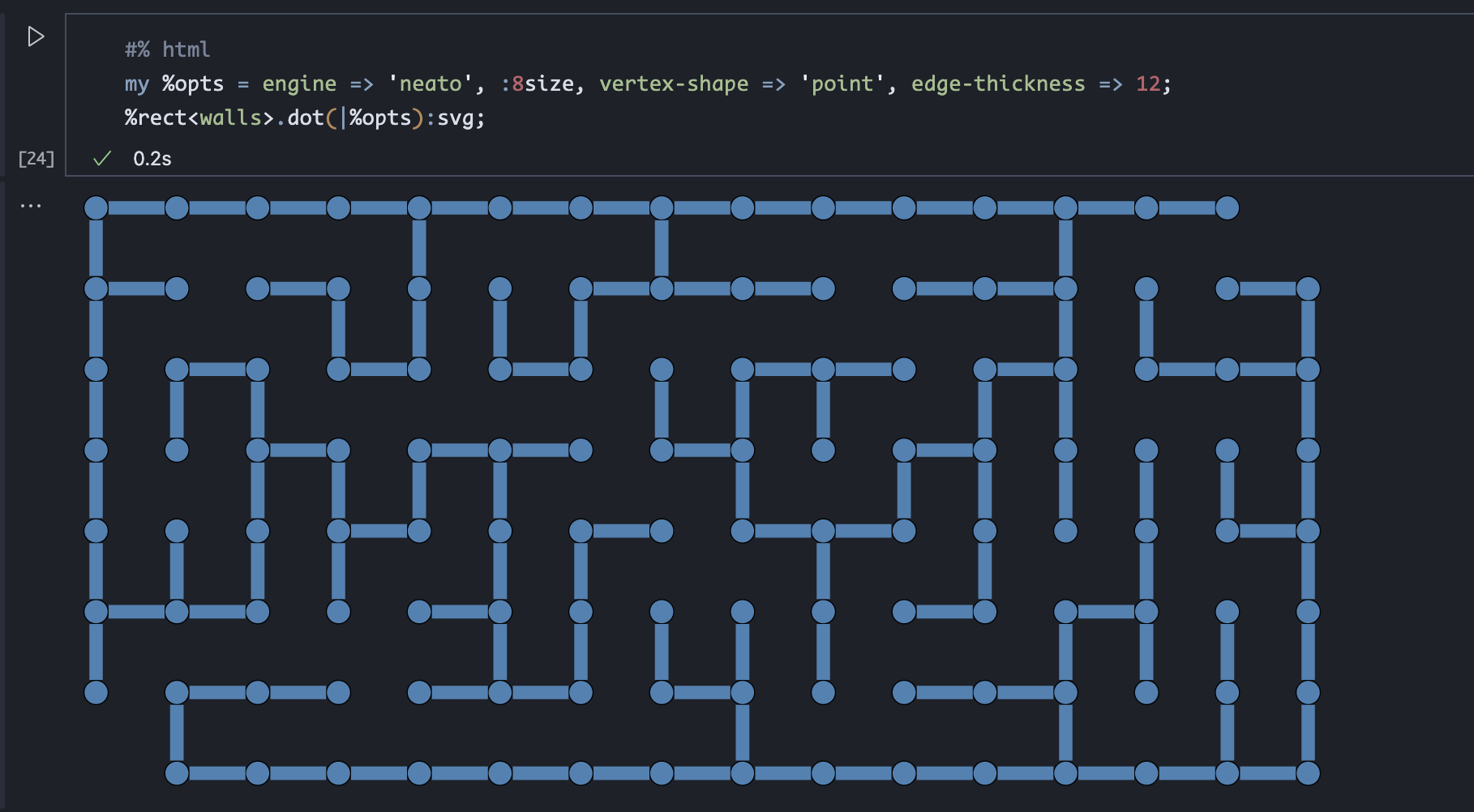Place cursor on edge-thickness value 12
1474x812 pixels.
tap(1148, 83)
